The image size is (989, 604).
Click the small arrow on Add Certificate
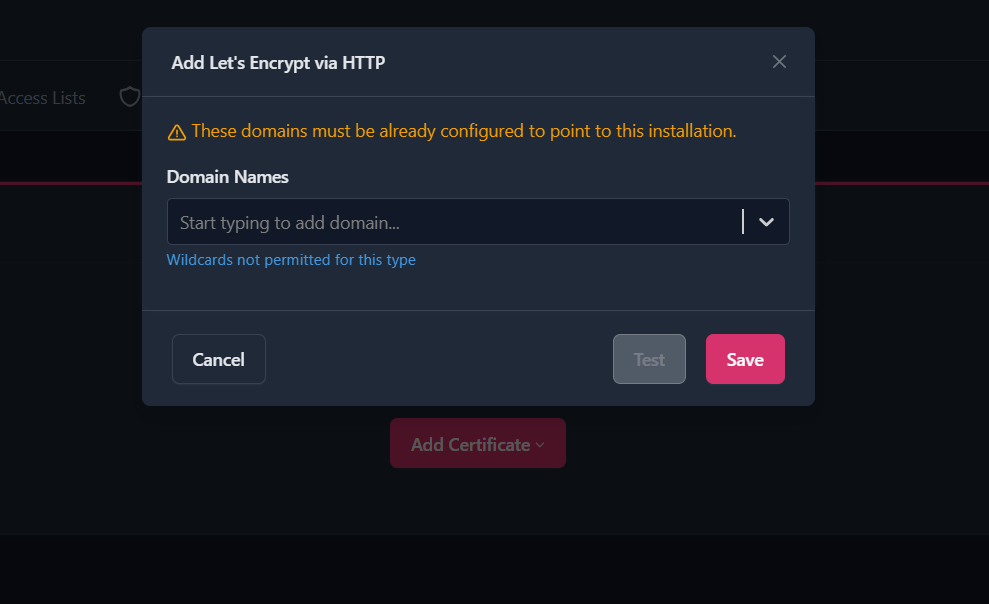pos(540,445)
